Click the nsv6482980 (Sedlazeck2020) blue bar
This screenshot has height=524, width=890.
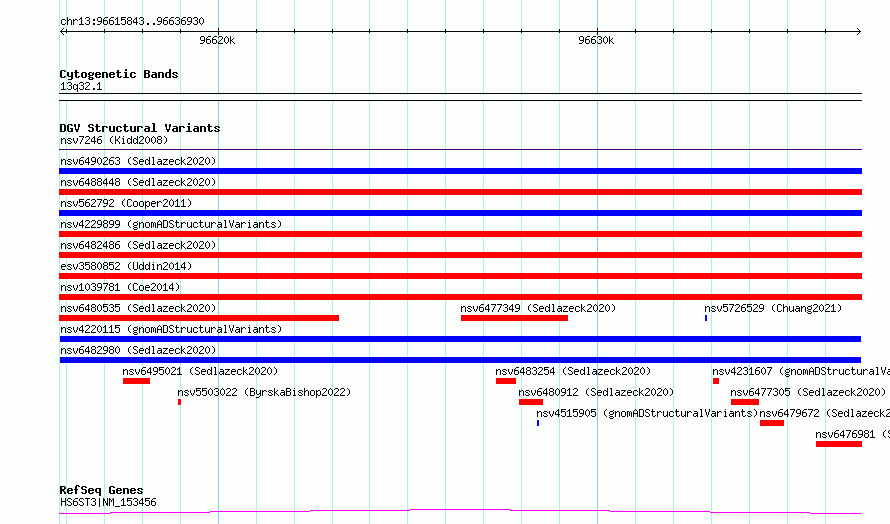[x=460, y=360]
